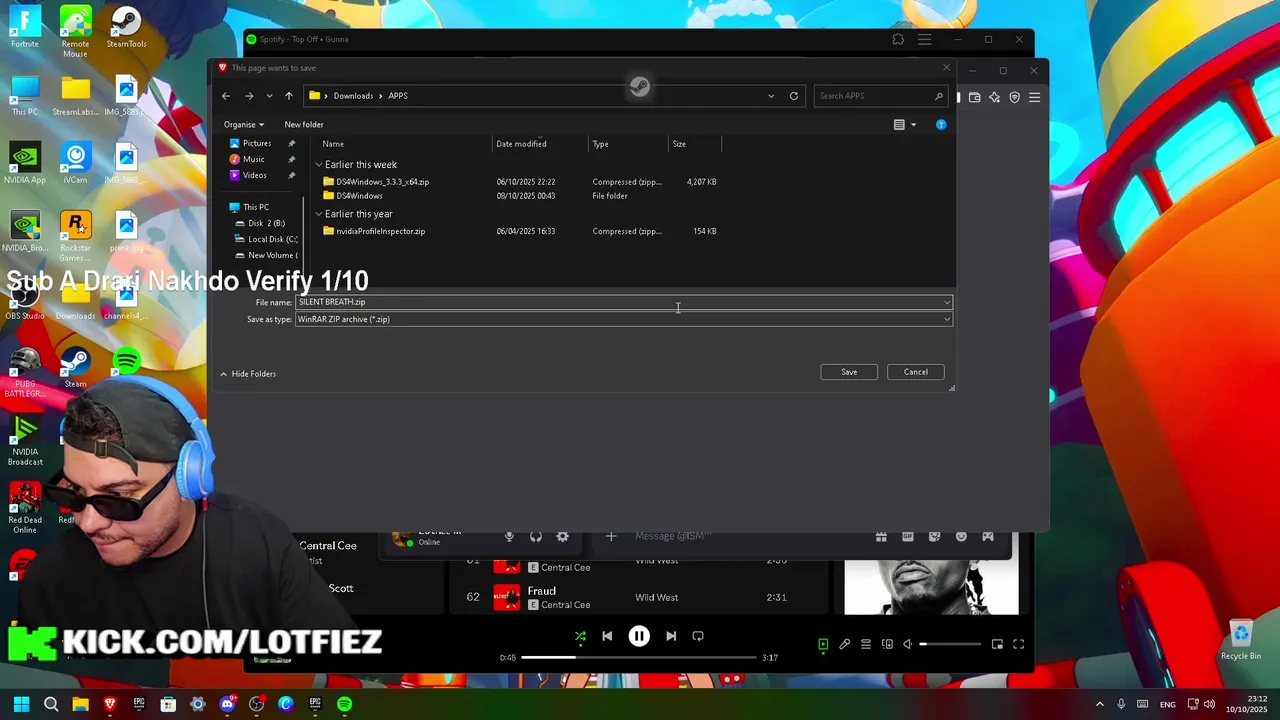Select This PC in navigation pane
Viewport: 1280px width, 720px height.
pyautogui.click(x=256, y=207)
